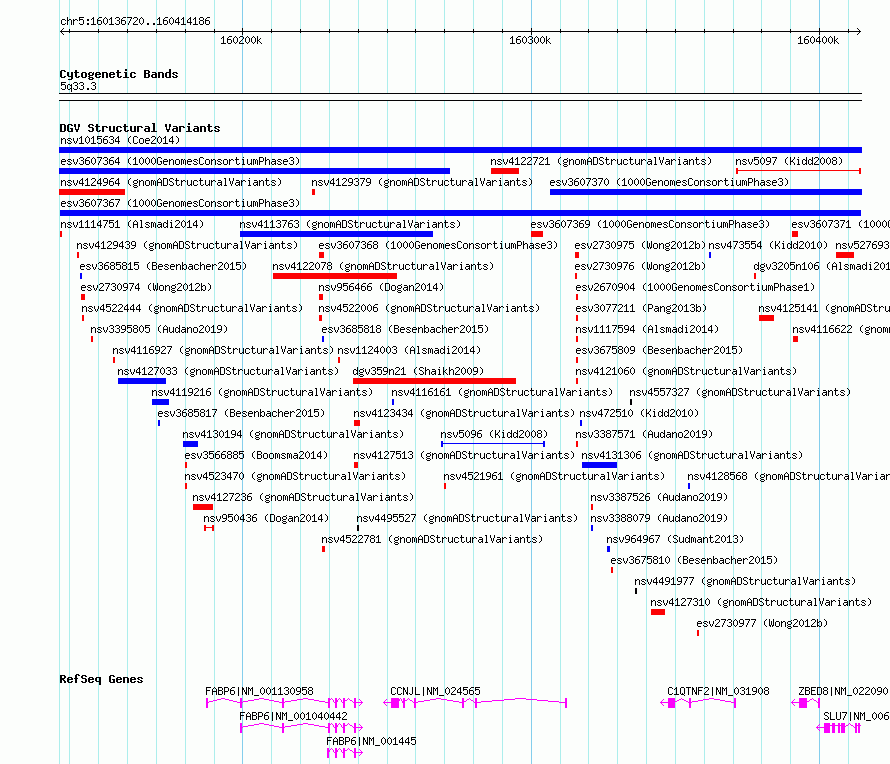
Task: Select the nsv4113763 blue bar
Action: pyautogui.click(x=336, y=234)
